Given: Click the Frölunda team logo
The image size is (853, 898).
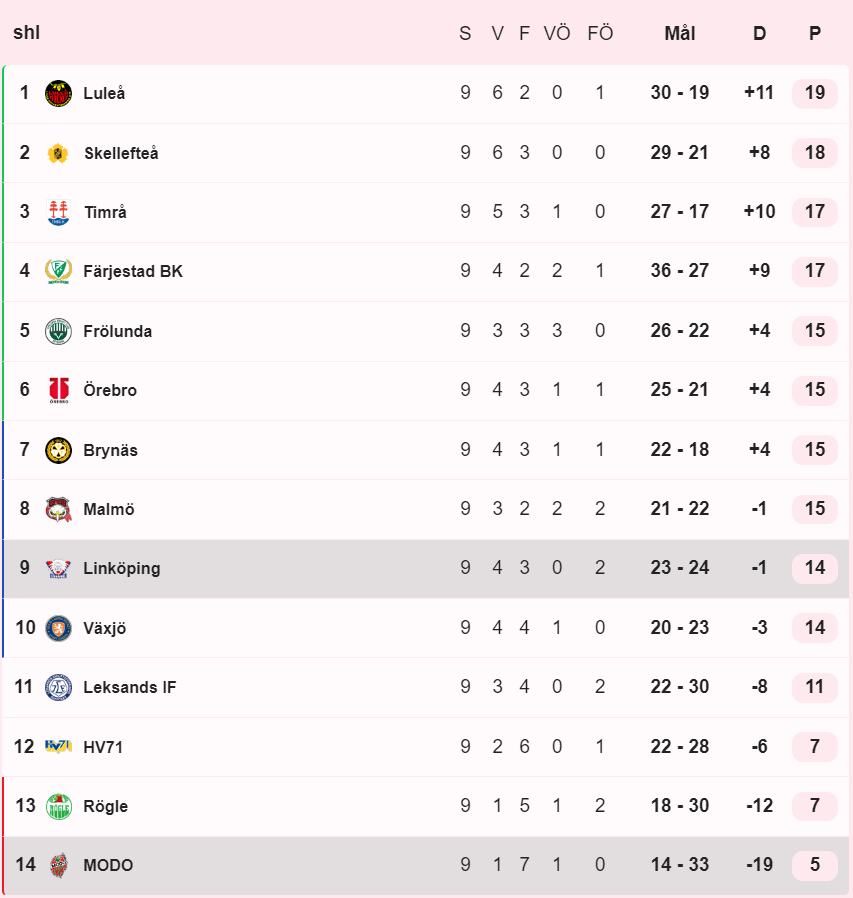Looking at the screenshot, I should (x=58, y=331).
